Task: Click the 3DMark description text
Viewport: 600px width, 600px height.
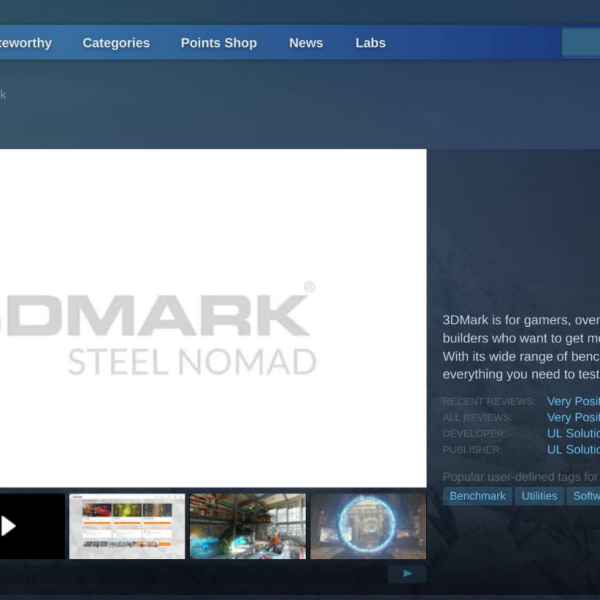Action: point(521,347)
